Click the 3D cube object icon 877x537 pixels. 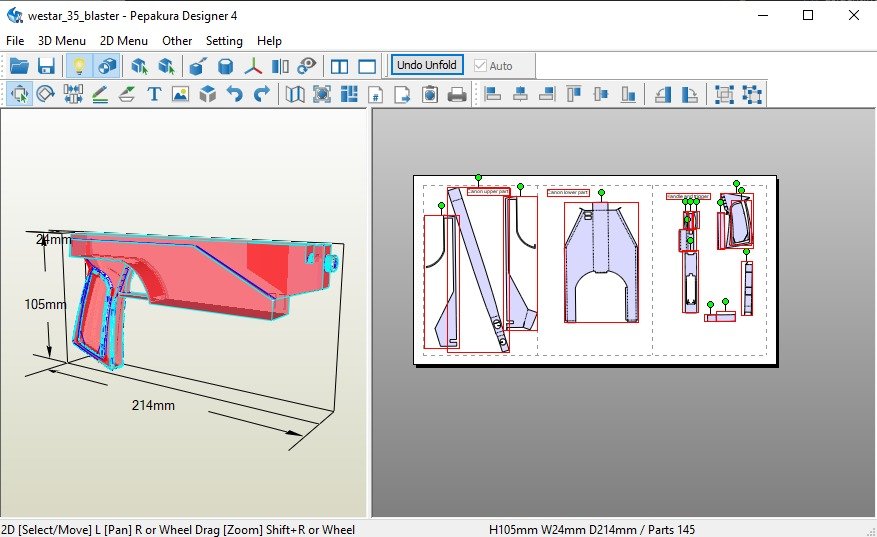208,93
